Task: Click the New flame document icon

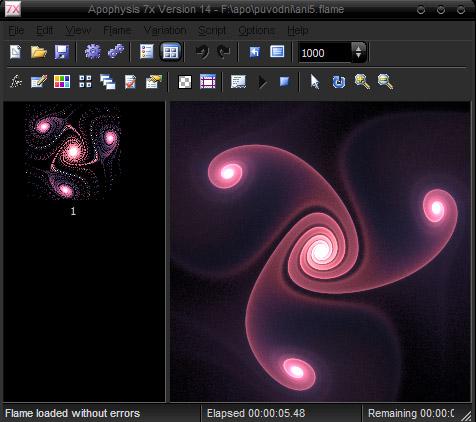Action: coord(15,52)
